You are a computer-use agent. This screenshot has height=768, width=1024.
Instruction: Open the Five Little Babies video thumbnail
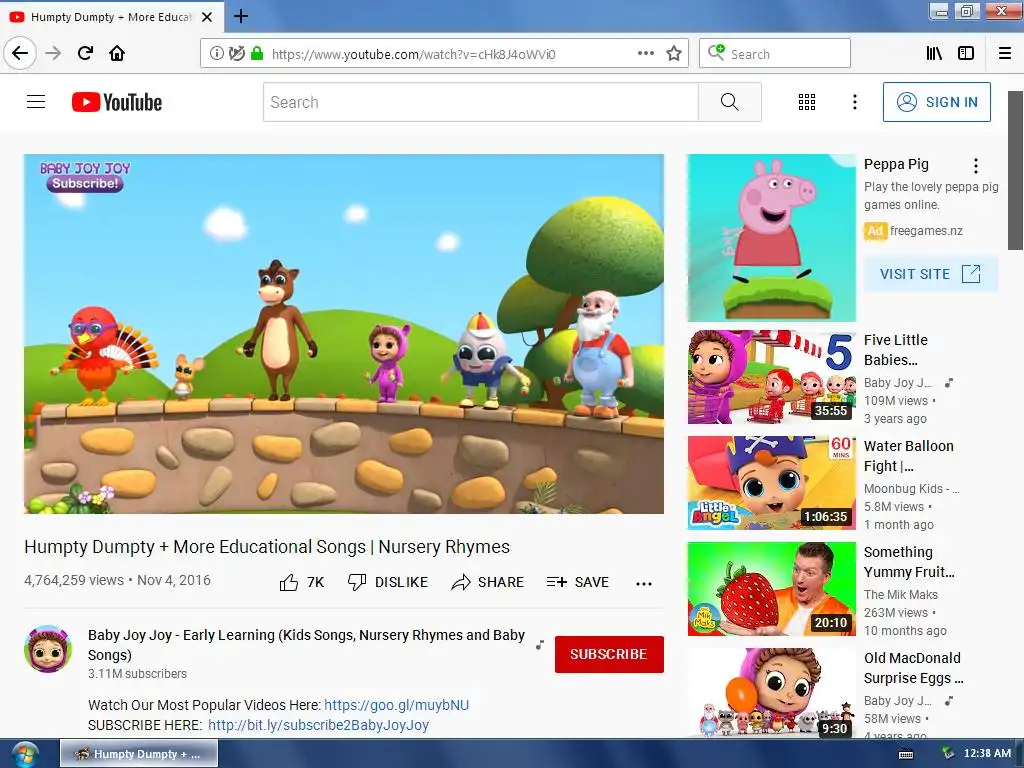[771, 377]
